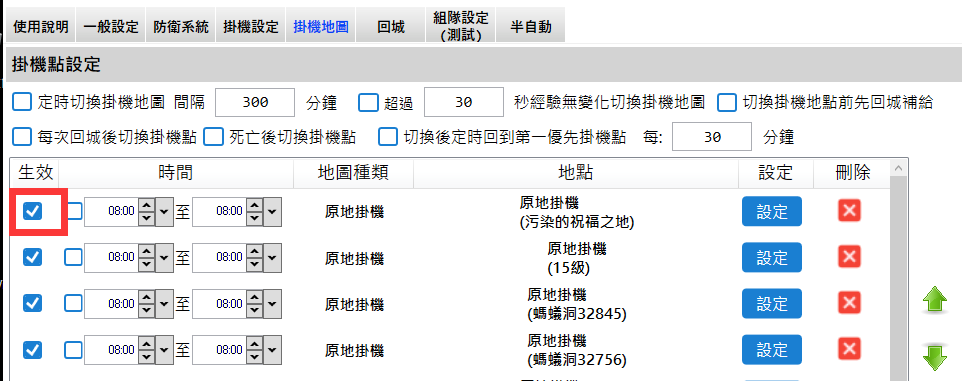
Task: Open the 組隊設定(測試) tab
Action: (461, 26)
